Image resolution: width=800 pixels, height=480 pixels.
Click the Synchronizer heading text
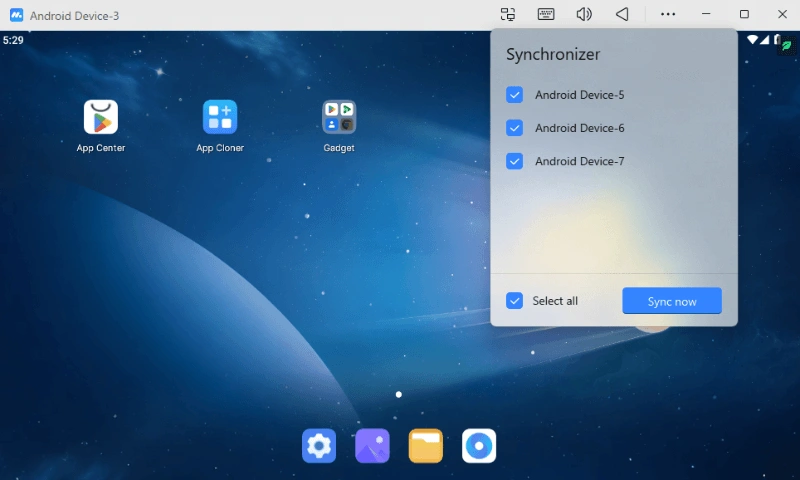(x=553, y=55)
